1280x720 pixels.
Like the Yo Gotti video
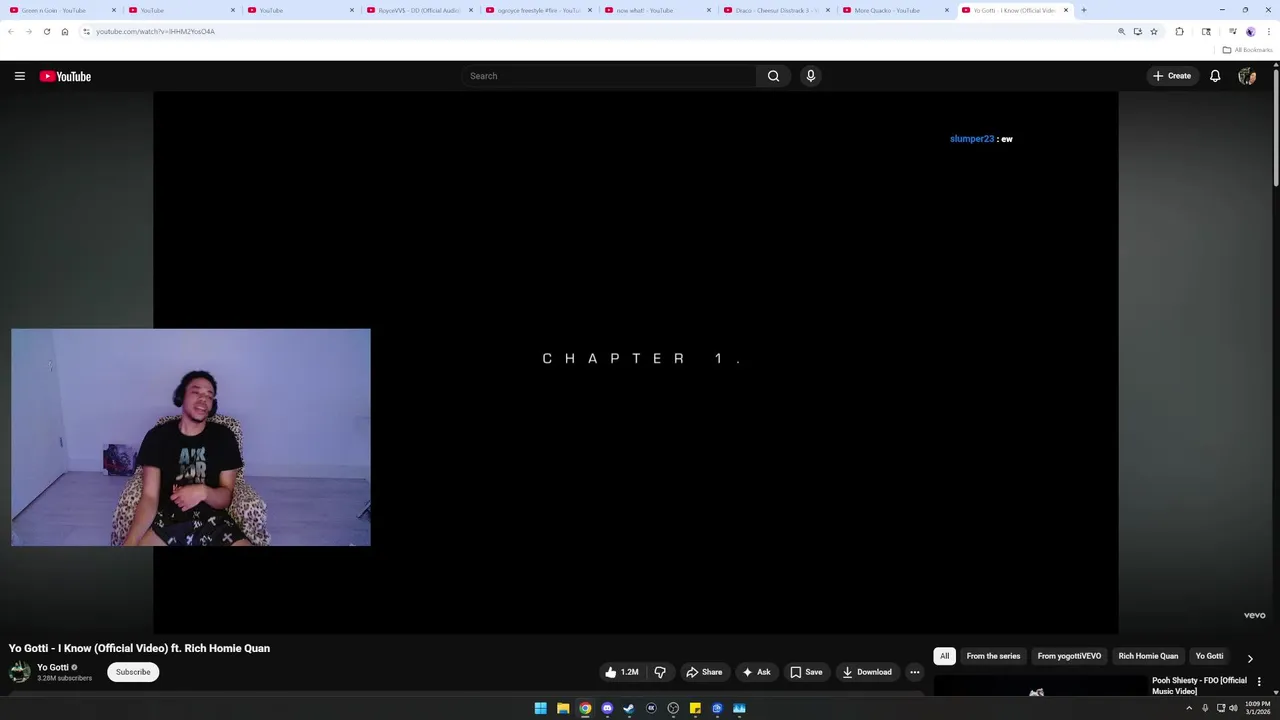tap(622, 672)
